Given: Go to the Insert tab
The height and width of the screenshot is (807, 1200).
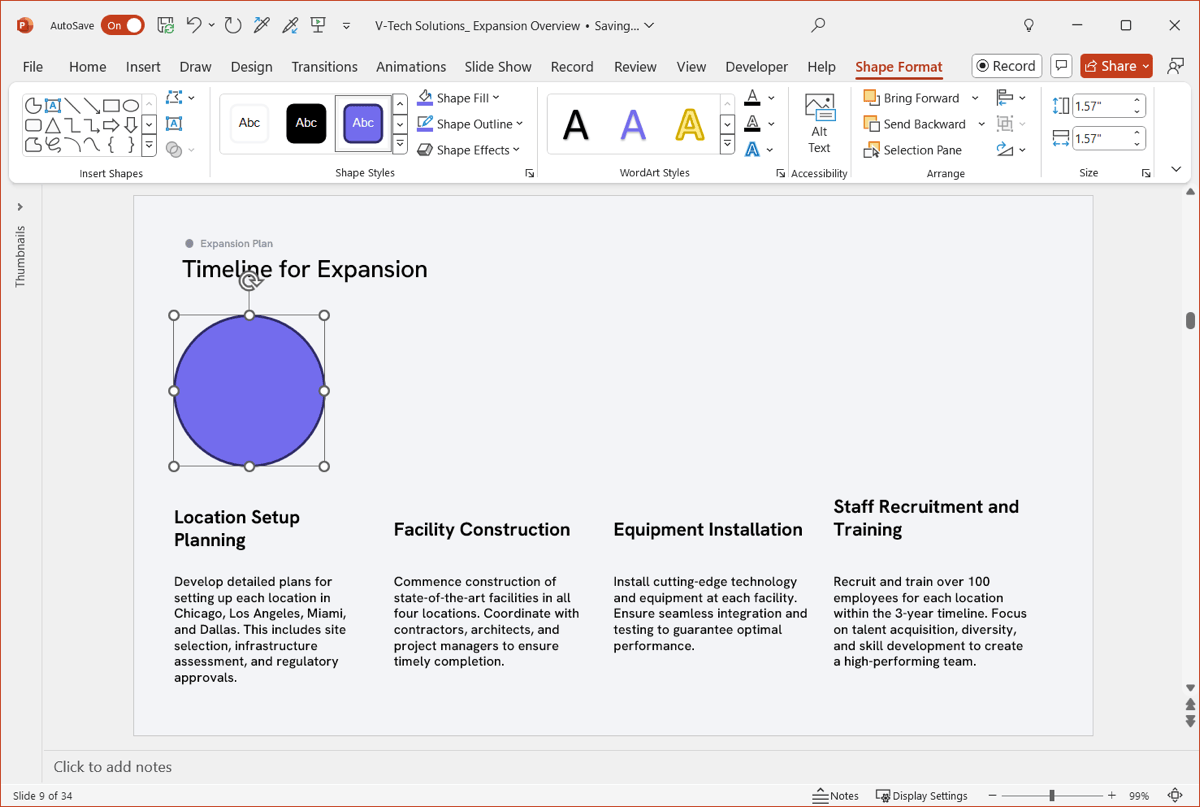Looking at the screenshot, I should [x=143, y=66].
